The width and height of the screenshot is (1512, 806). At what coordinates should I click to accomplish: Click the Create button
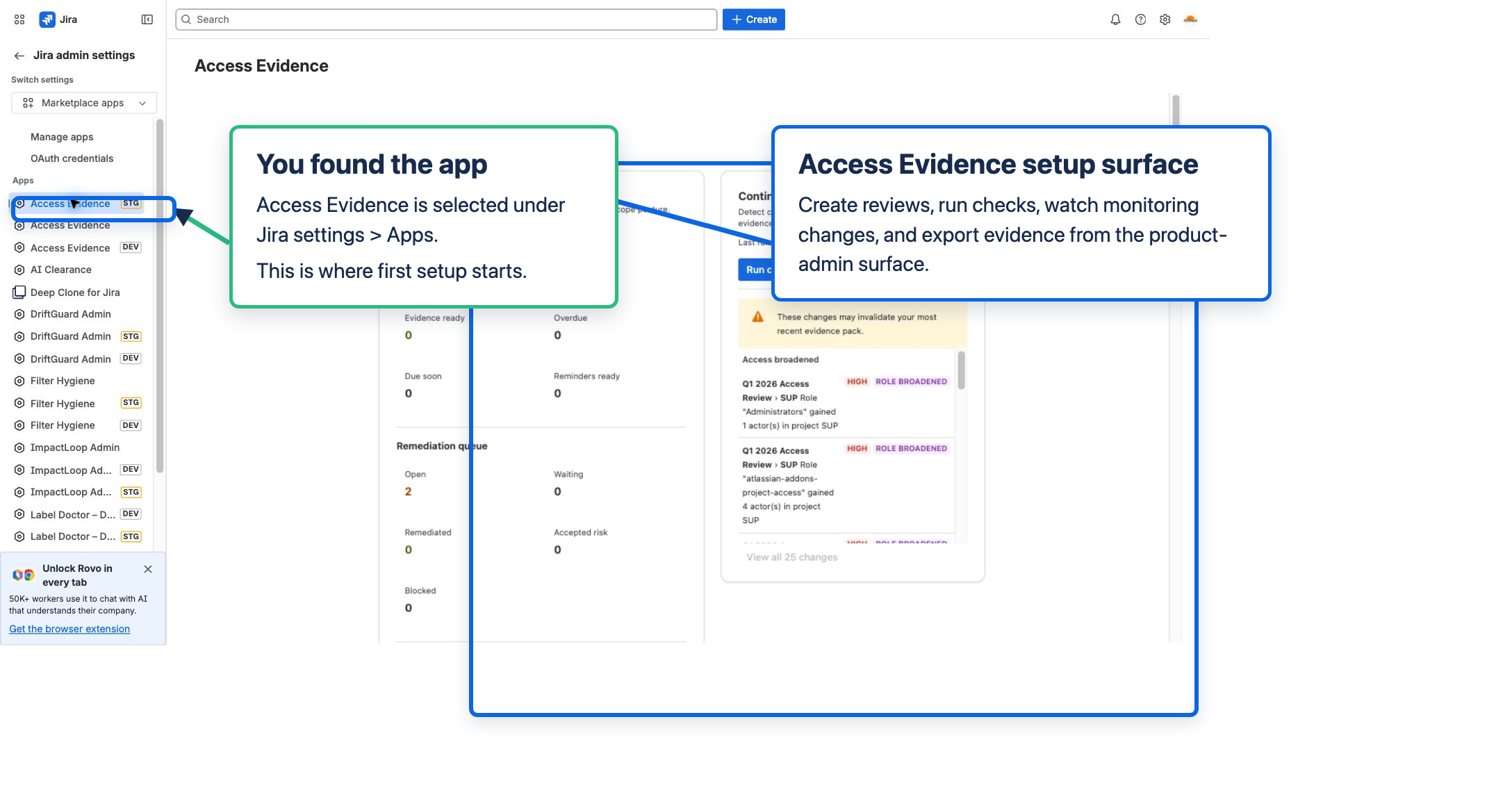(754, 19)
